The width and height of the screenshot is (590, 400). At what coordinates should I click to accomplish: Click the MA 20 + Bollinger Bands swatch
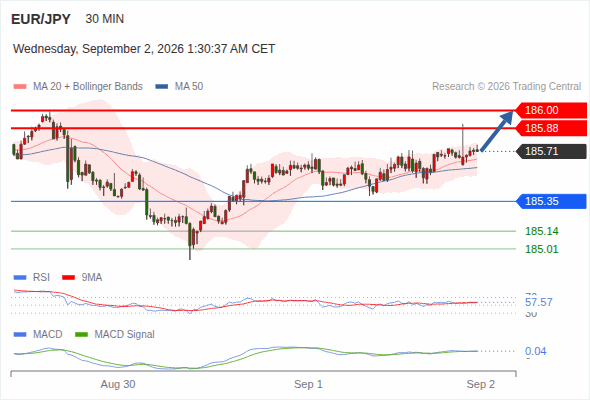pos(20,87)
